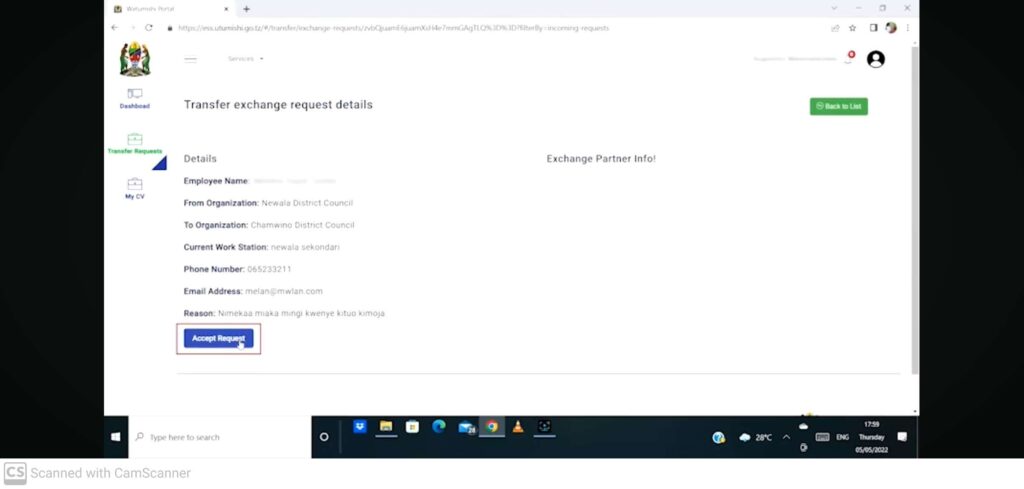Open the Dashboard sidebar icon

coord(134,98)
